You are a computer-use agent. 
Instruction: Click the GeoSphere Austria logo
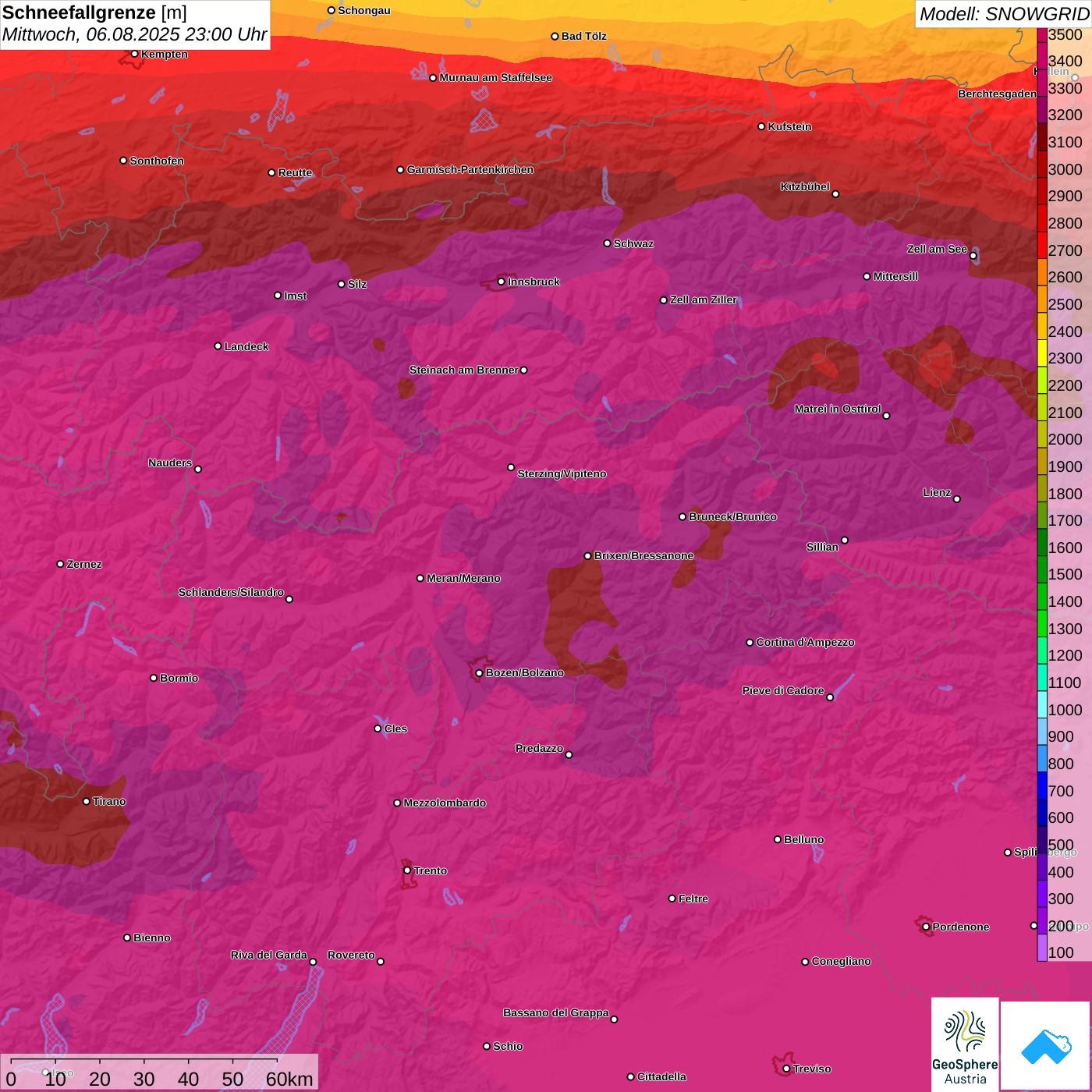[x=965, y=1044]
